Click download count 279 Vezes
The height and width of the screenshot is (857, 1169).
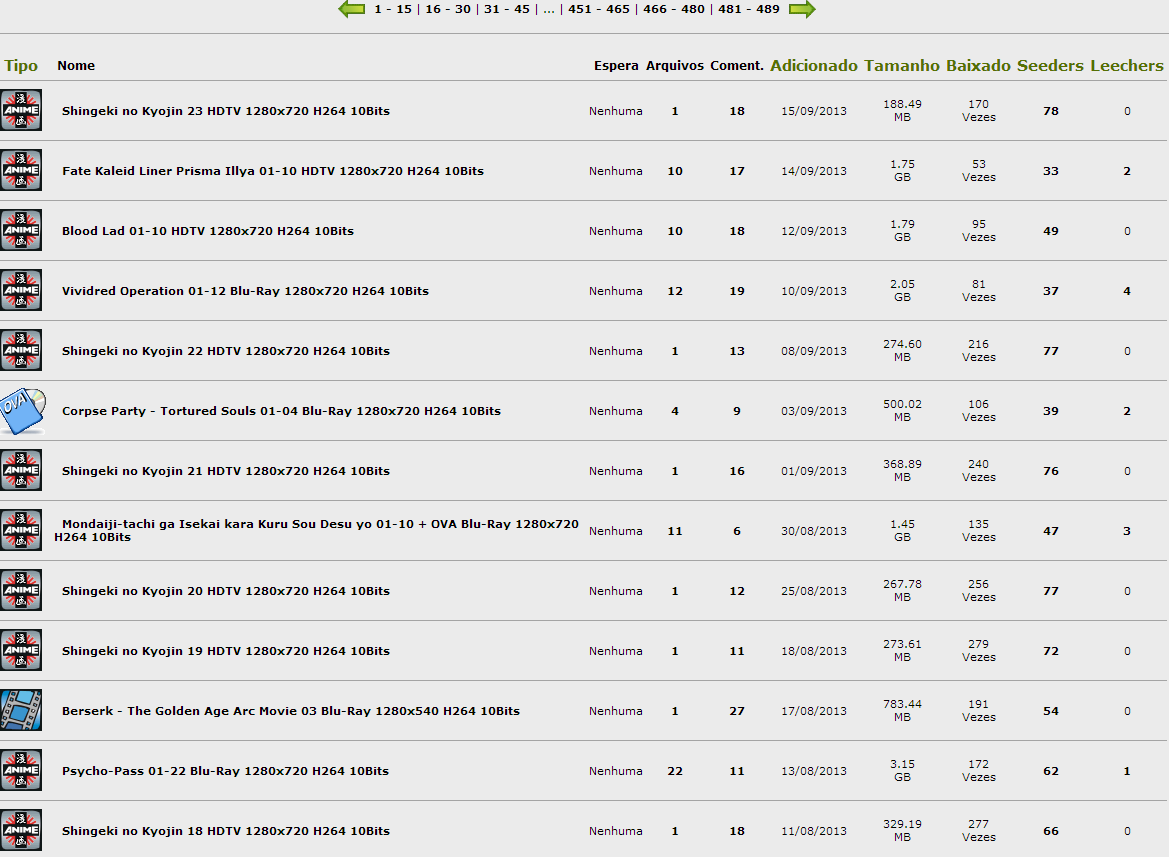pyautogui.click(x=978, y=651)
